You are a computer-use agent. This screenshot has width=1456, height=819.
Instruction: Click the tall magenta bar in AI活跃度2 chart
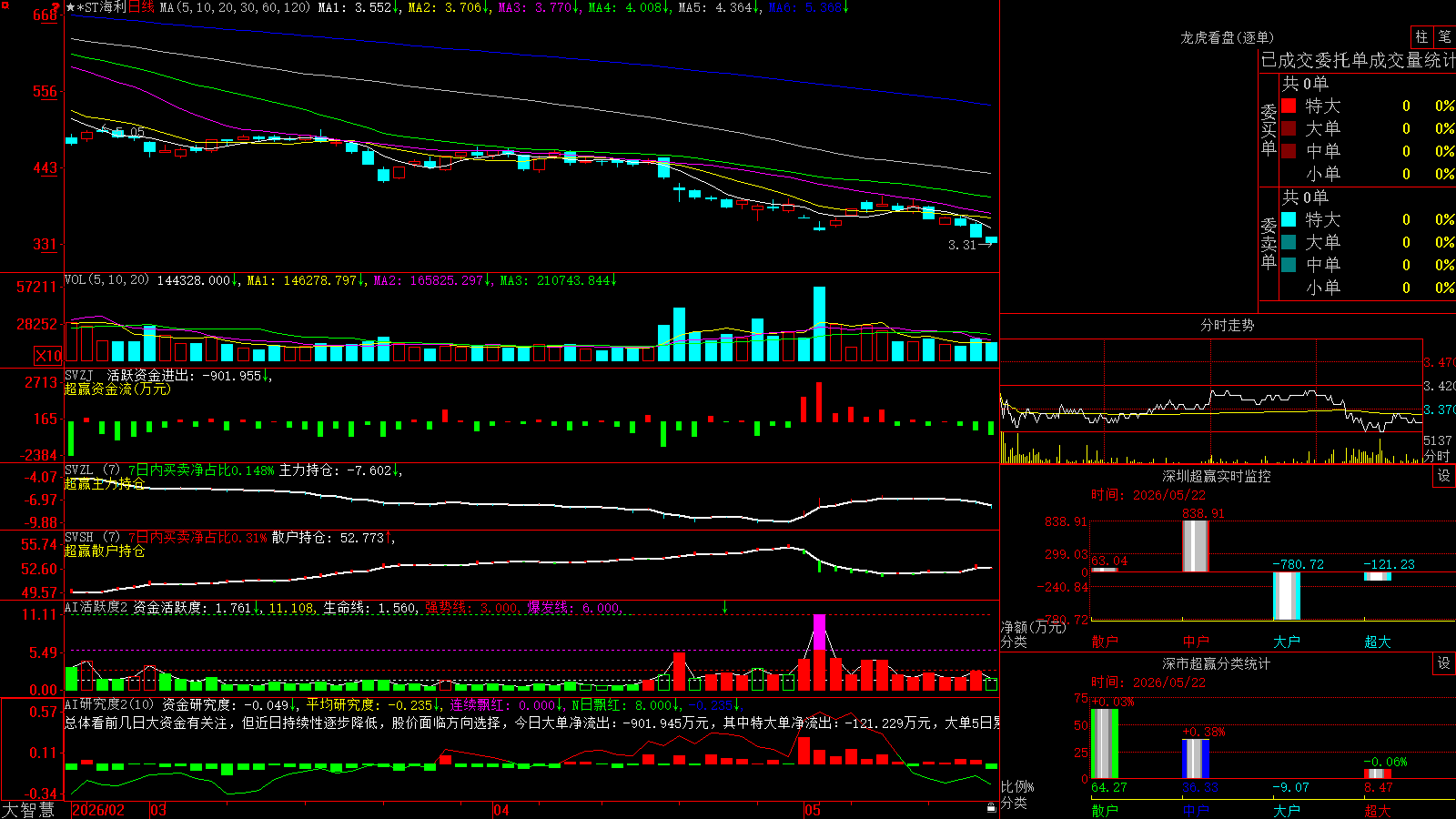pos(819,632)
